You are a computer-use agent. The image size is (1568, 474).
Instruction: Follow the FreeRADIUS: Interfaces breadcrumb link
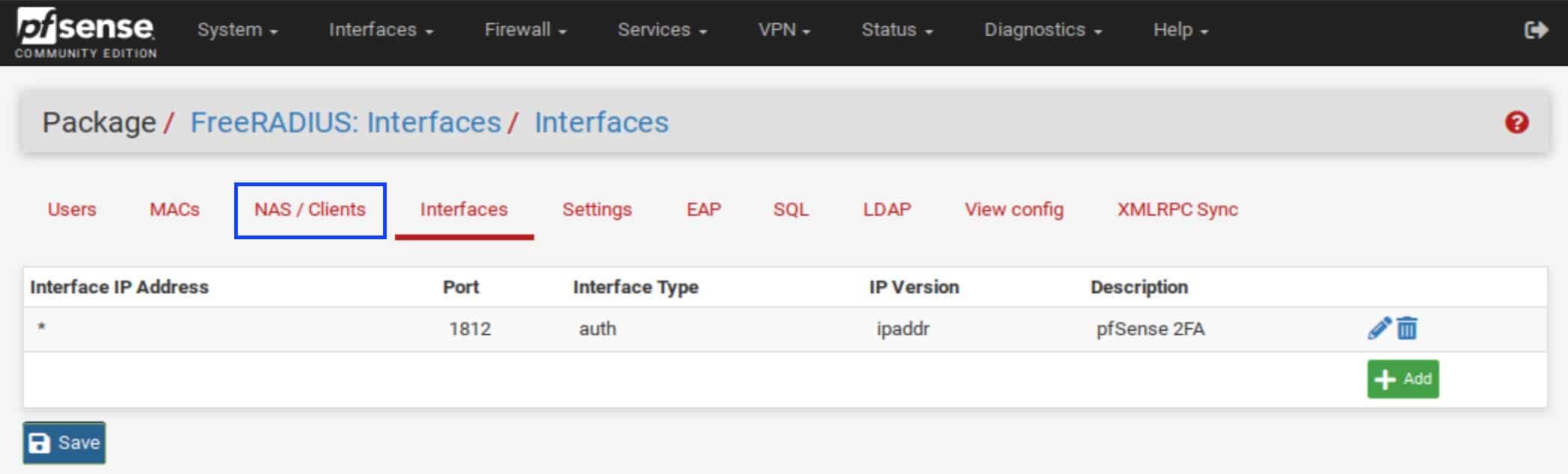coord(346,123)
